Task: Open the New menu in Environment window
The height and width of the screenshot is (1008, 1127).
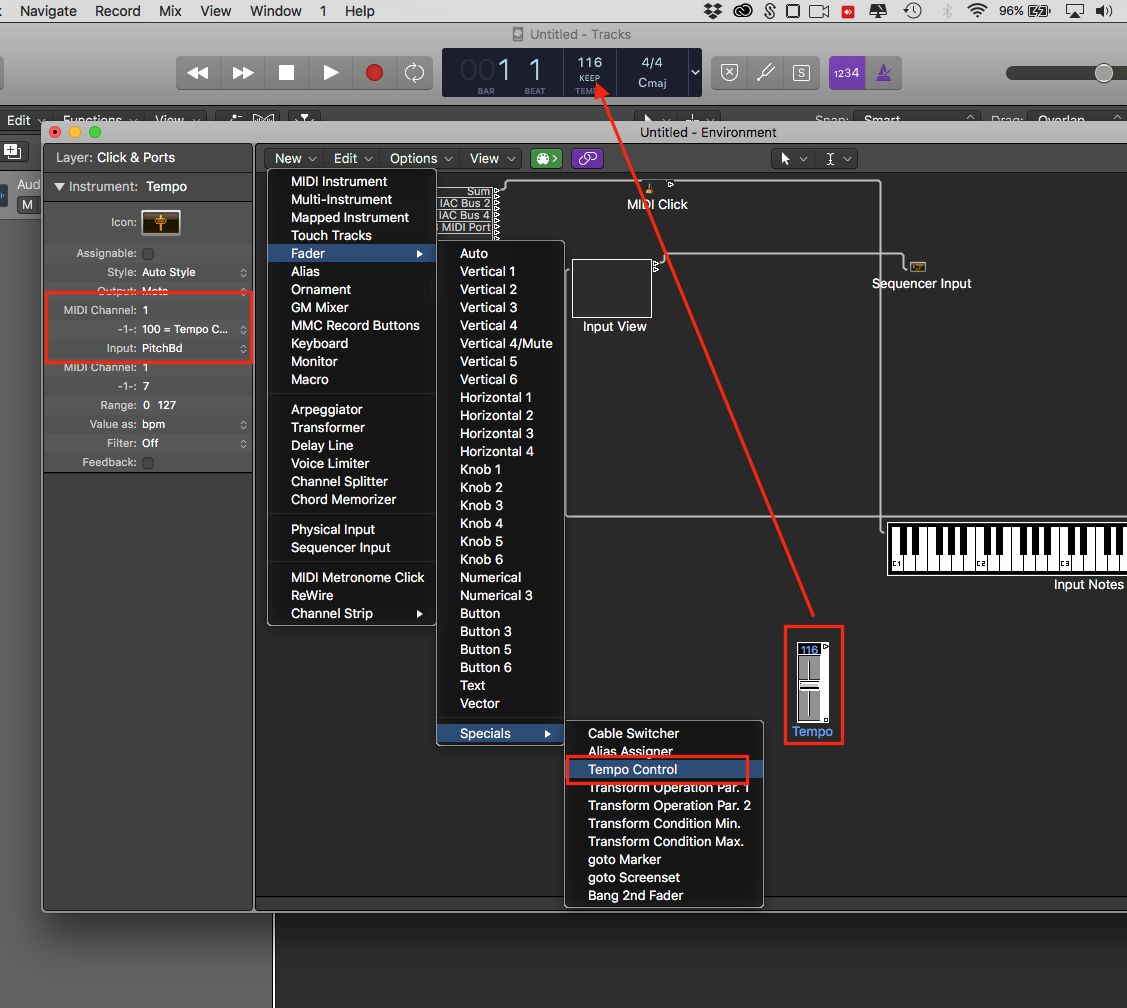Action: click(295, 158)
